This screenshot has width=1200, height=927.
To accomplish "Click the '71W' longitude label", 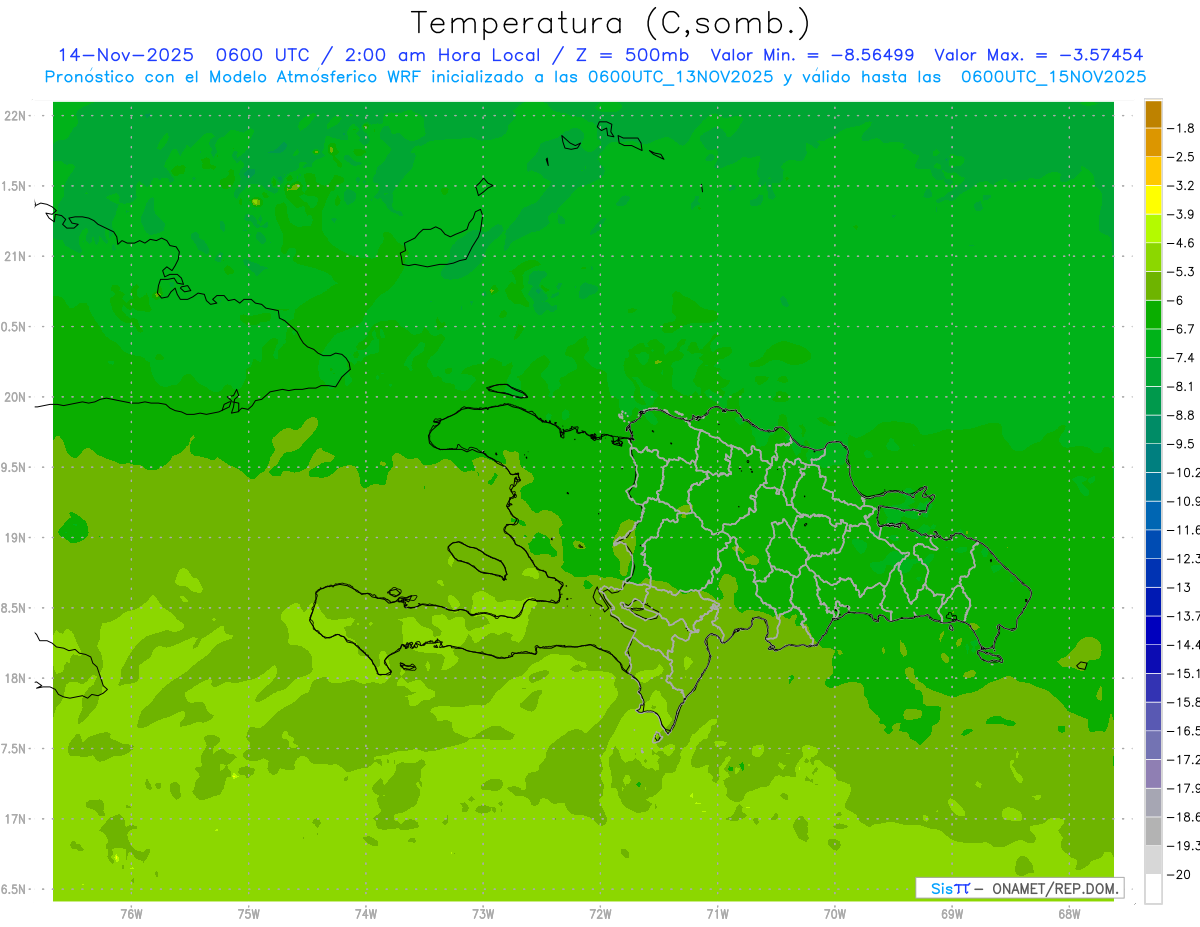I will pyautogui.click(x=717, y=914).
